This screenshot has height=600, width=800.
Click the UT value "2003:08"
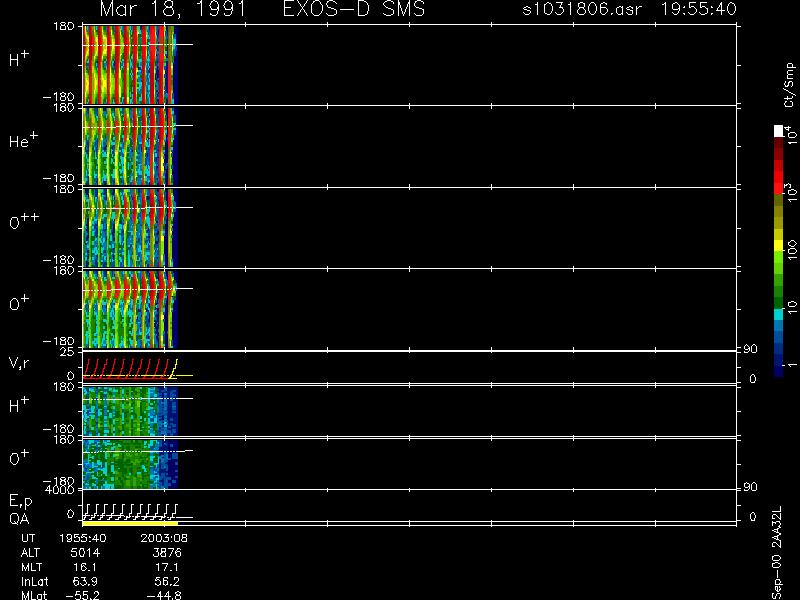click(x=164, y=538)
